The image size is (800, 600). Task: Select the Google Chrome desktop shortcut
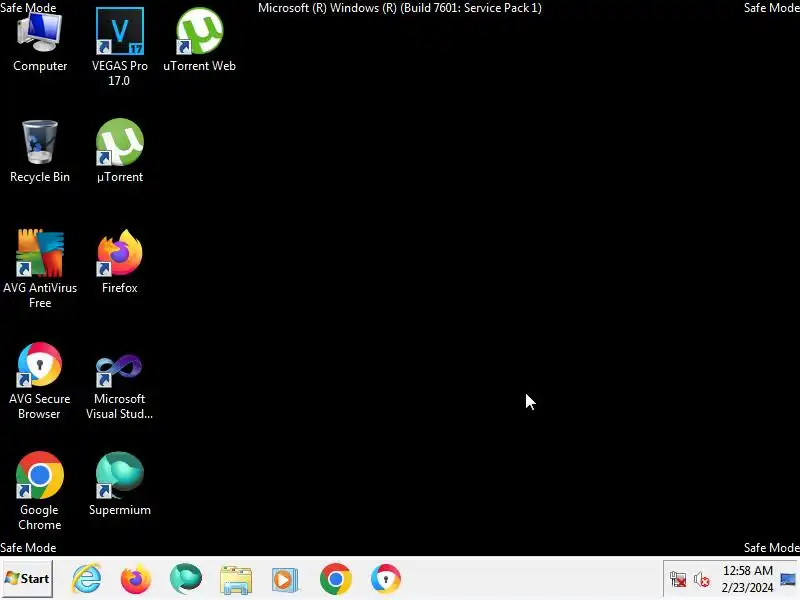[x=40, y=491]
